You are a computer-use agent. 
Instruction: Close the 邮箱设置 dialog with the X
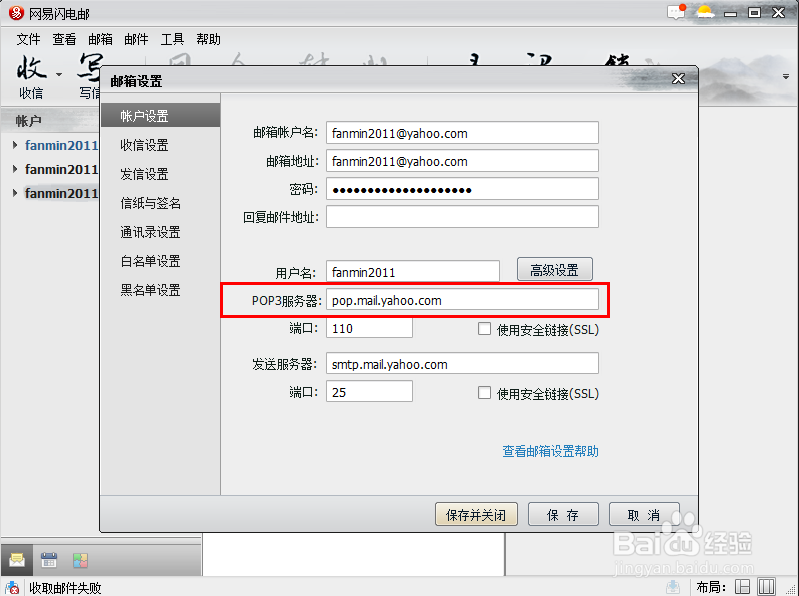678,79
